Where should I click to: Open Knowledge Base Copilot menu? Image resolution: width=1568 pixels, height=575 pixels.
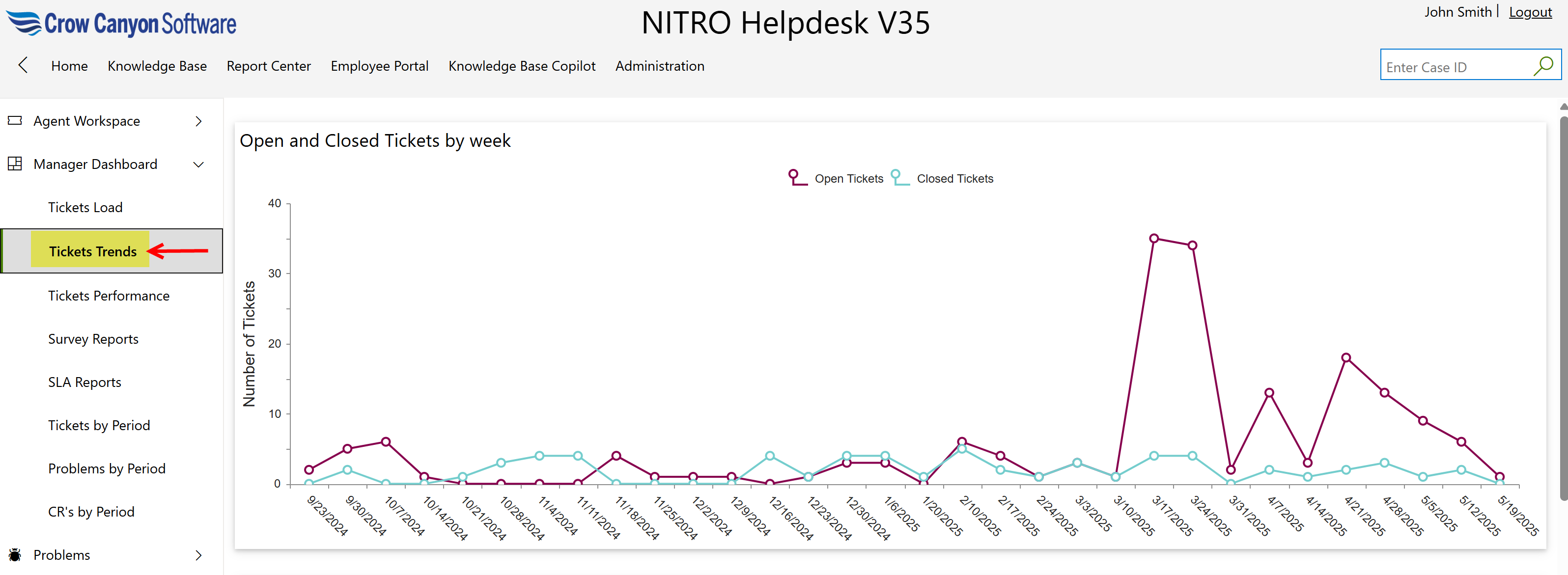(522, 66)
